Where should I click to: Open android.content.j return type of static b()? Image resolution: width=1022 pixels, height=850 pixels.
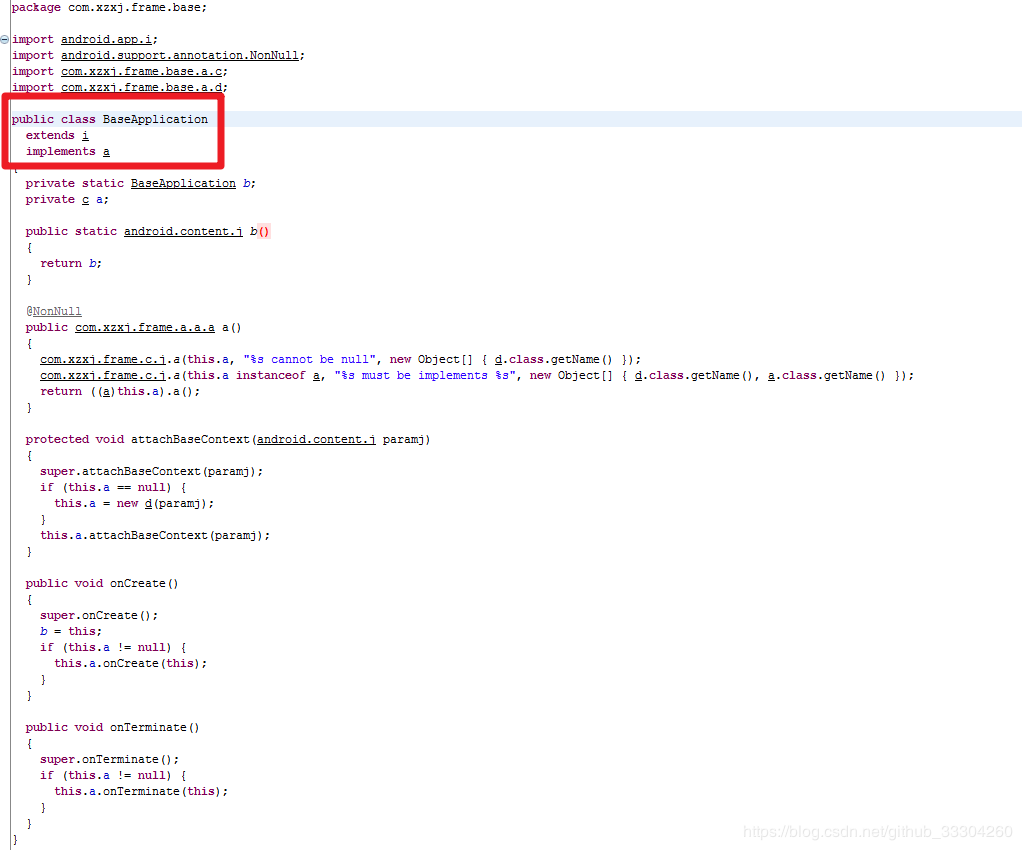(183, 231)
